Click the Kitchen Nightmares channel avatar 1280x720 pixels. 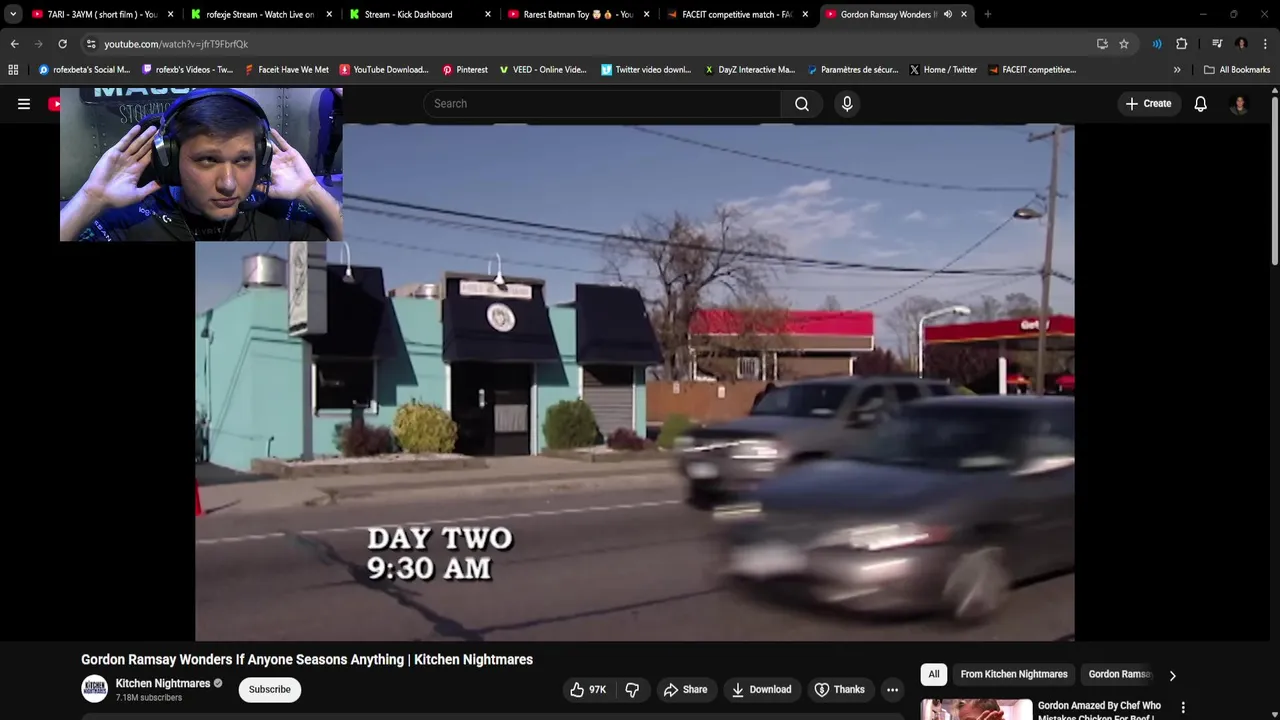pyautogui.click(x=95, y=689)
